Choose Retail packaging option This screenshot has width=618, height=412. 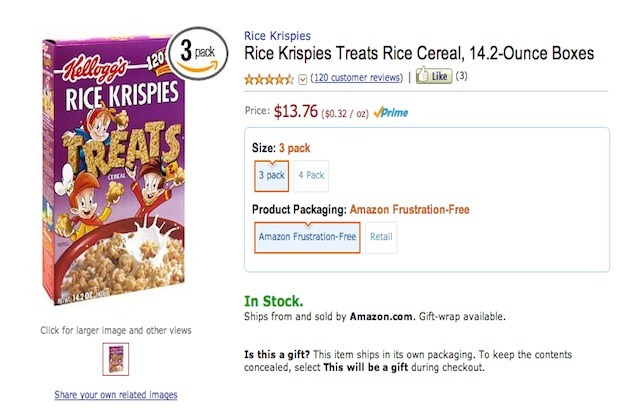[x=381, y=237]
